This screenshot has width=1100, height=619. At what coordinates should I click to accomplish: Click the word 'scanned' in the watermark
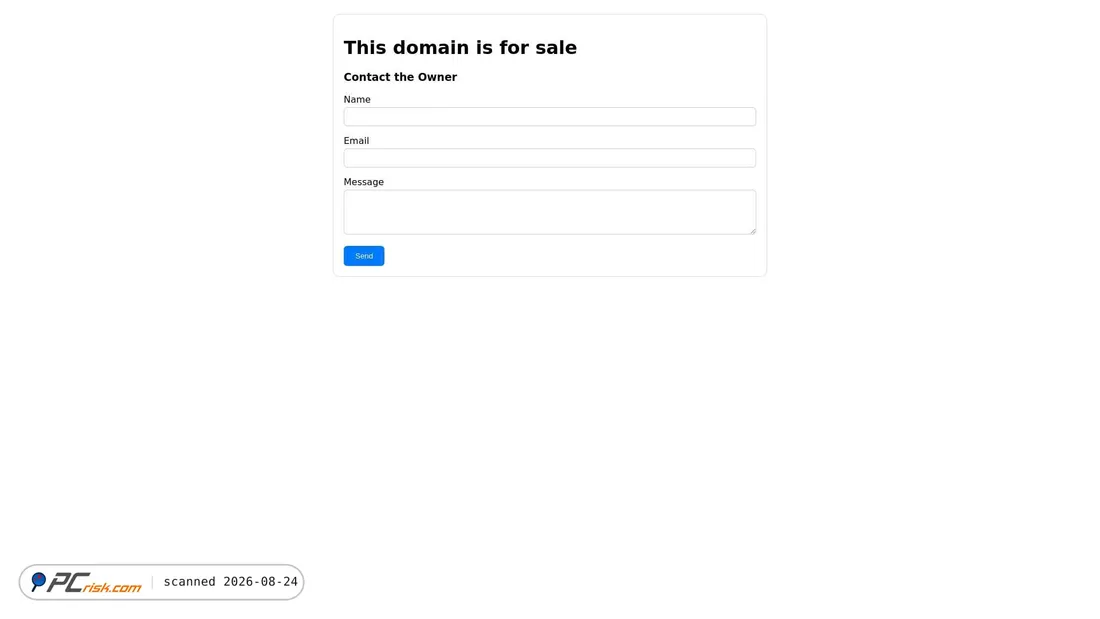click(189, 582)
